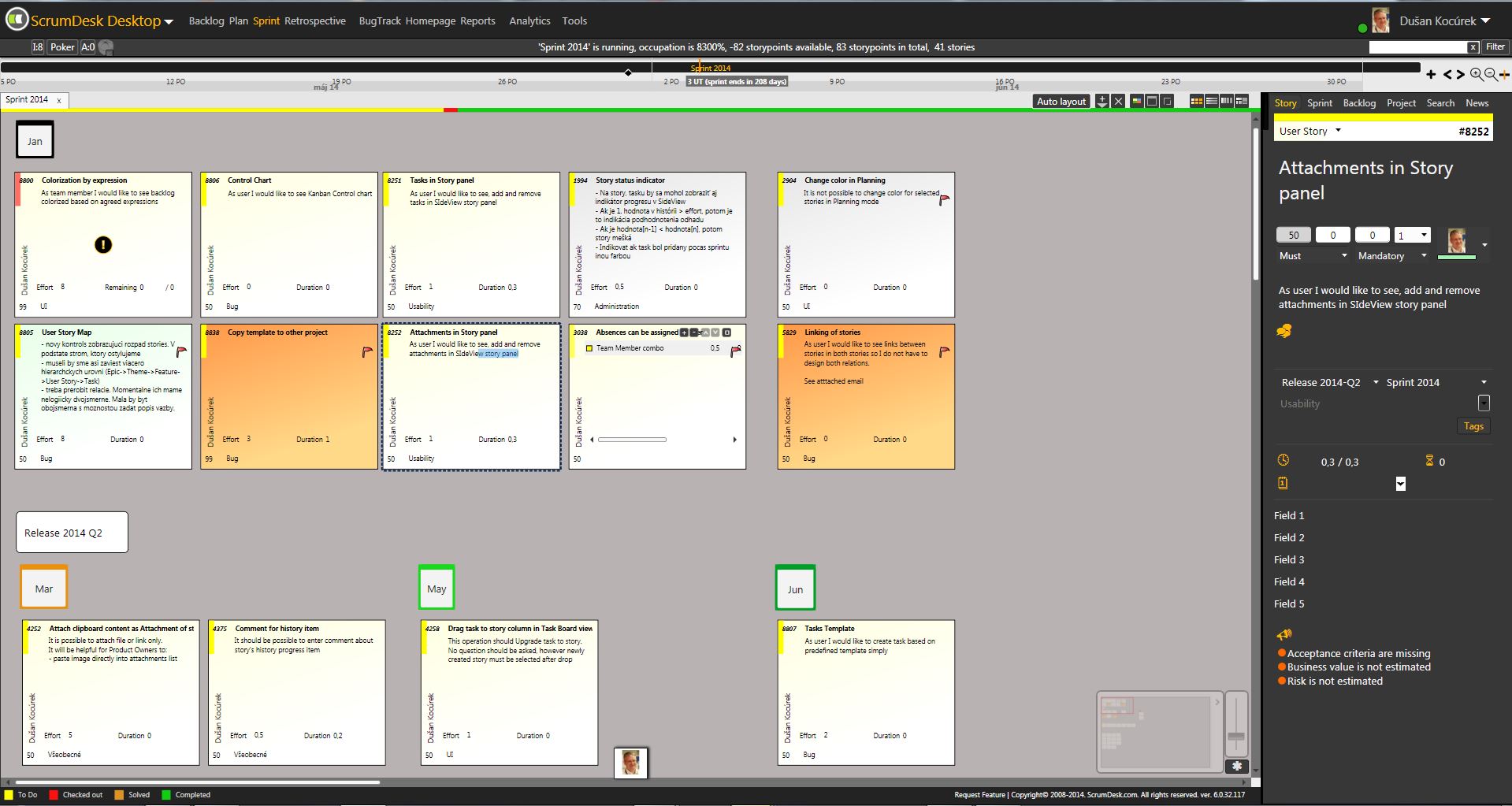Screen dimensions: 1512x806
Task: Click the sprint timeline diamond marker
Action: point(628,72)
